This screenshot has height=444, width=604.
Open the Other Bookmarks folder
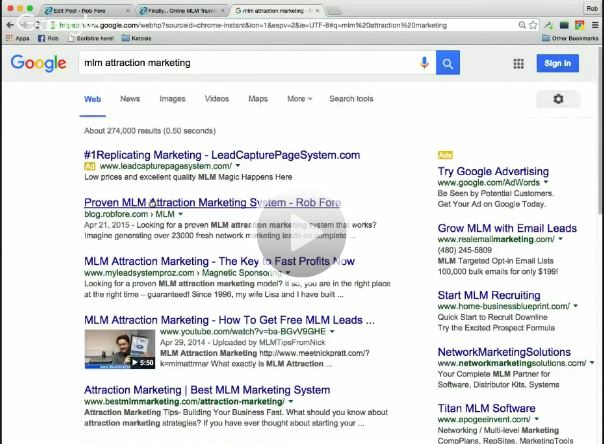[x=570, y=38]
